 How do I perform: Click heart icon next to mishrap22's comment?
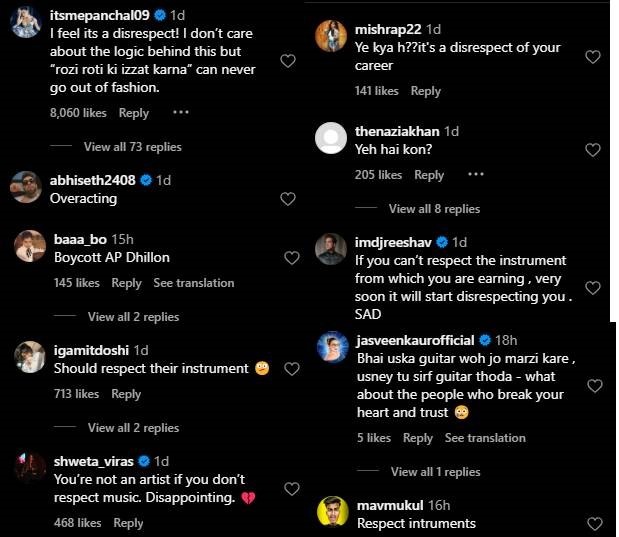(x=593, y=57)
